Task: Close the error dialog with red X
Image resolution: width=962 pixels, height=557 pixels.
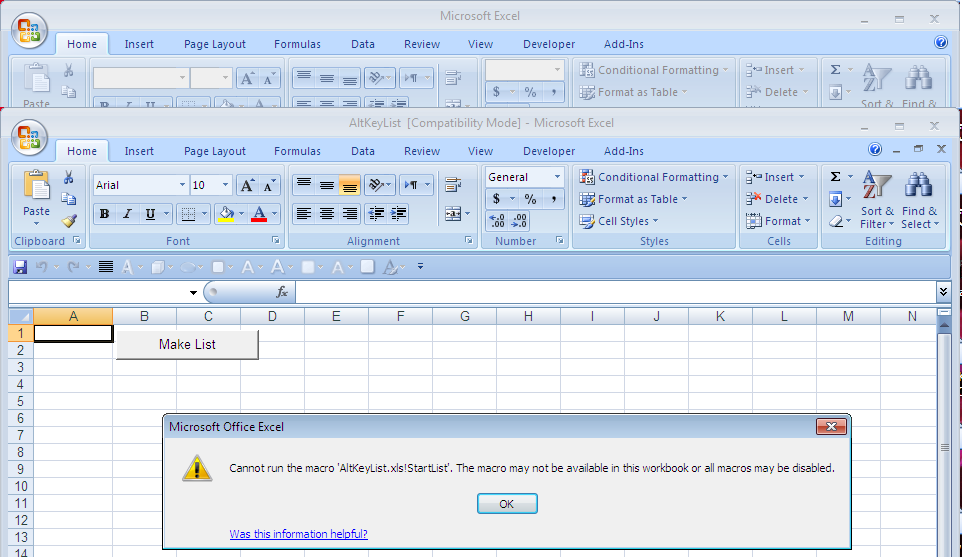Action: coord(831,426)
